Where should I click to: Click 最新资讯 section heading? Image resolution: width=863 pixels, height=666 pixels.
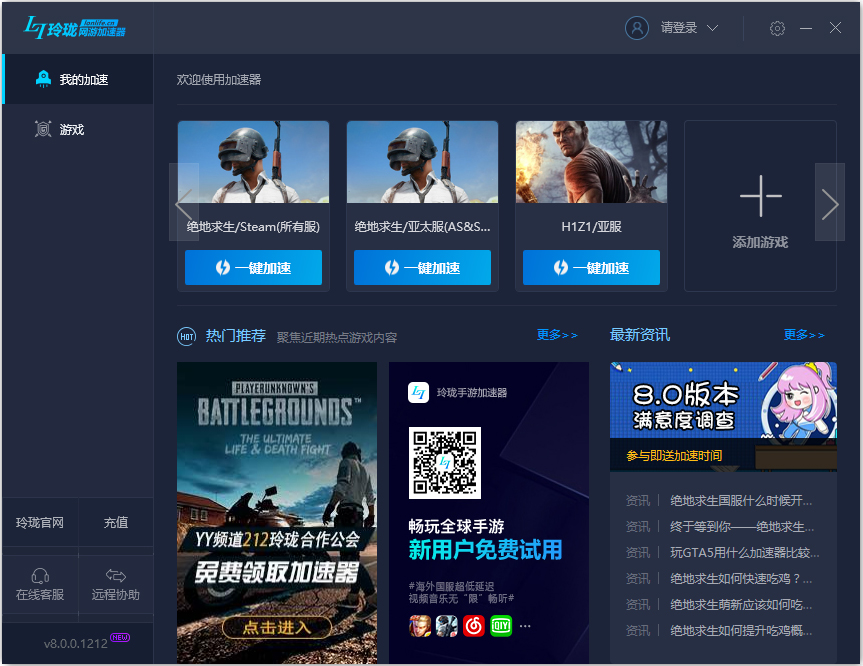[640, 335]
